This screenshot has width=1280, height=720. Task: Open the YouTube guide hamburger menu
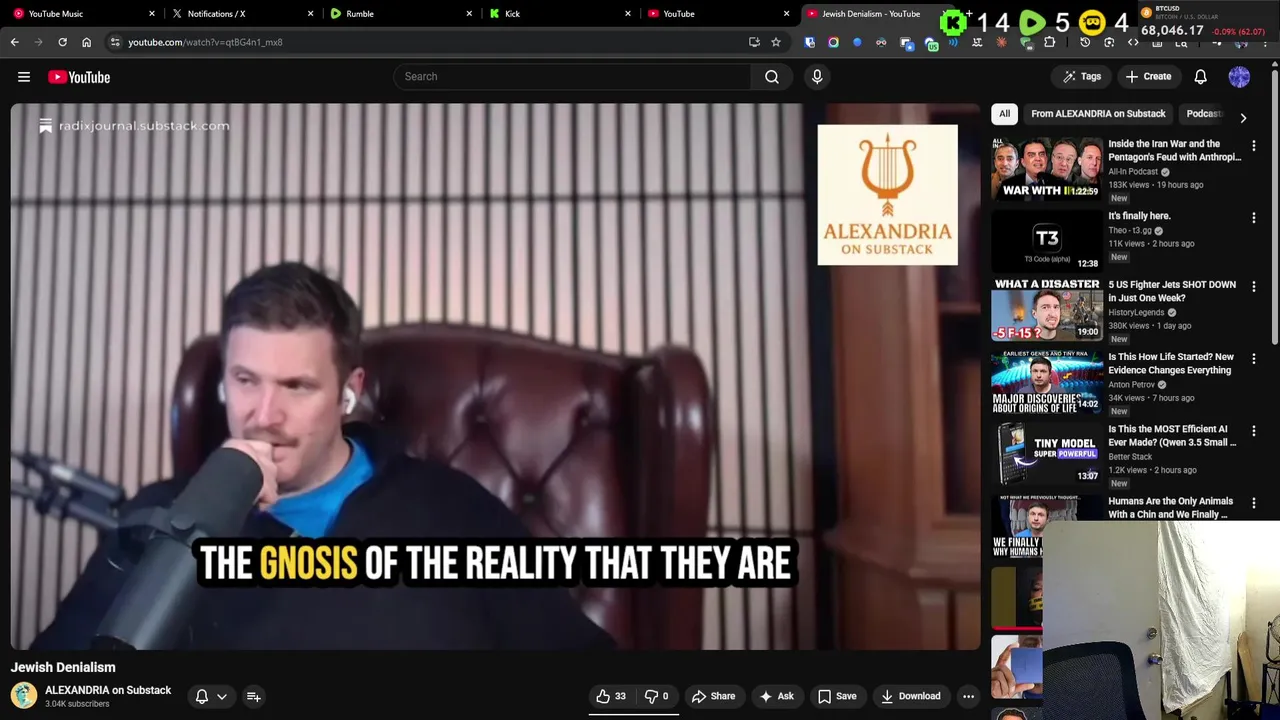click(x=24, y=77)
